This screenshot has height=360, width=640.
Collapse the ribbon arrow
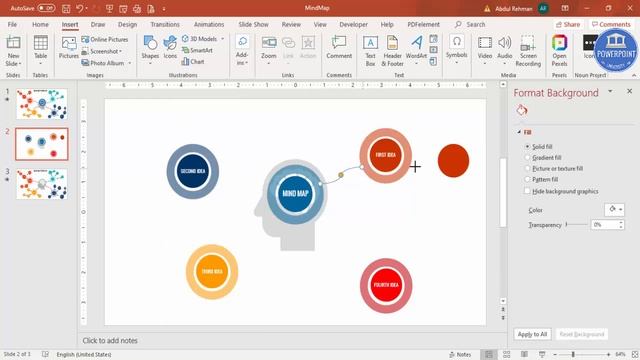(x=634, y=75)
